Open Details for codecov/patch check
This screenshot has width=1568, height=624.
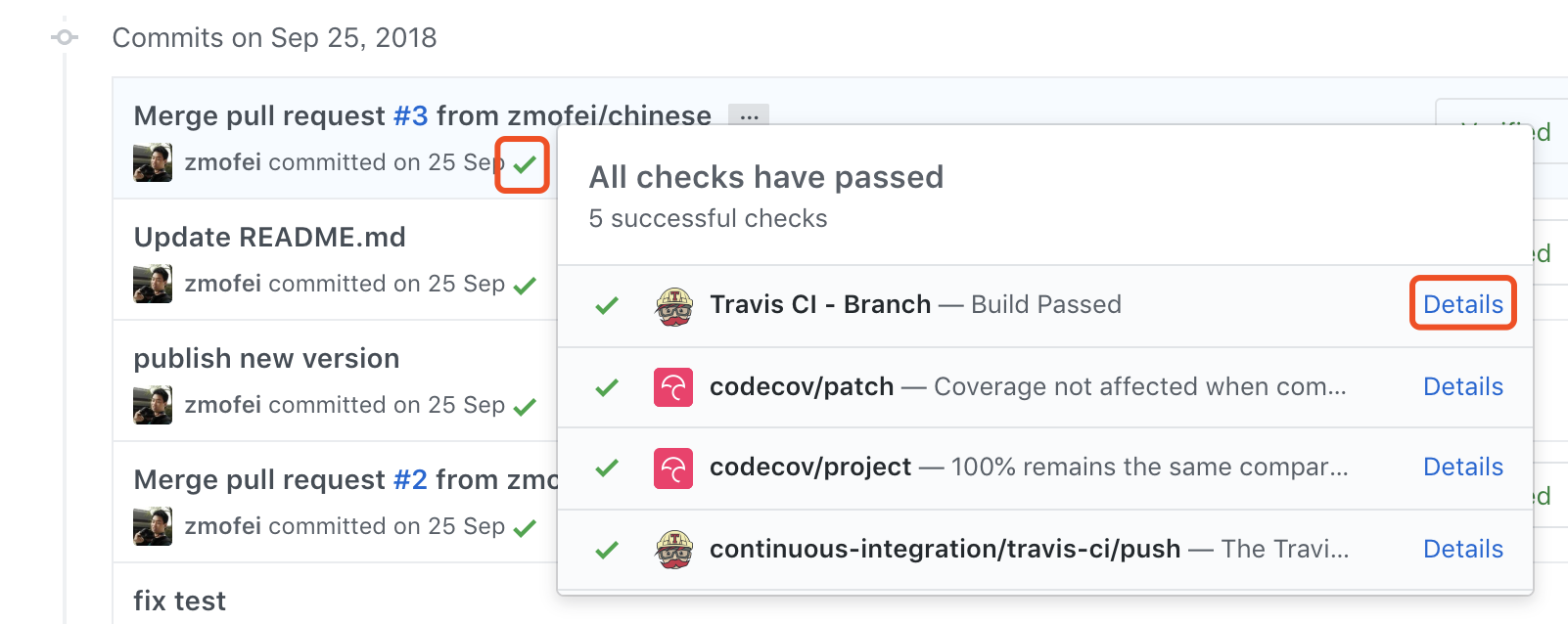pos(1463,386)
